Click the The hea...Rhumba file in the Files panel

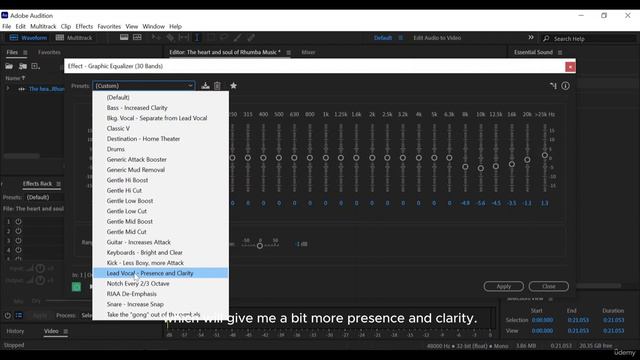point(46,89)
